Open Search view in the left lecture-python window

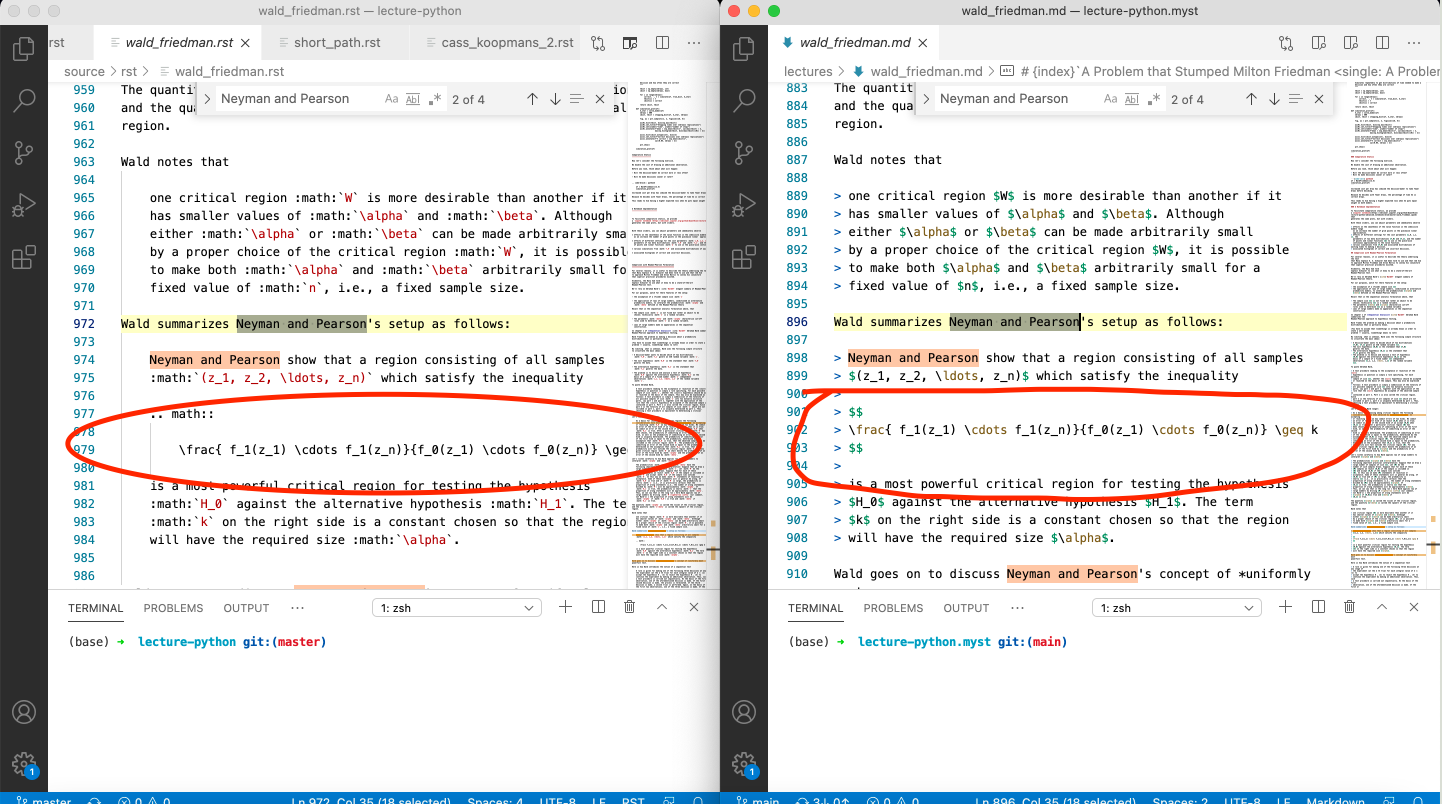24,101
